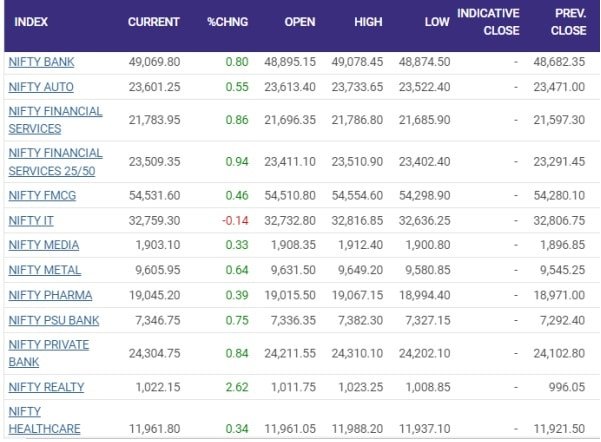Select the NIFTY FINANCIAL SERVICES 25/50 link

coord(55,162)
